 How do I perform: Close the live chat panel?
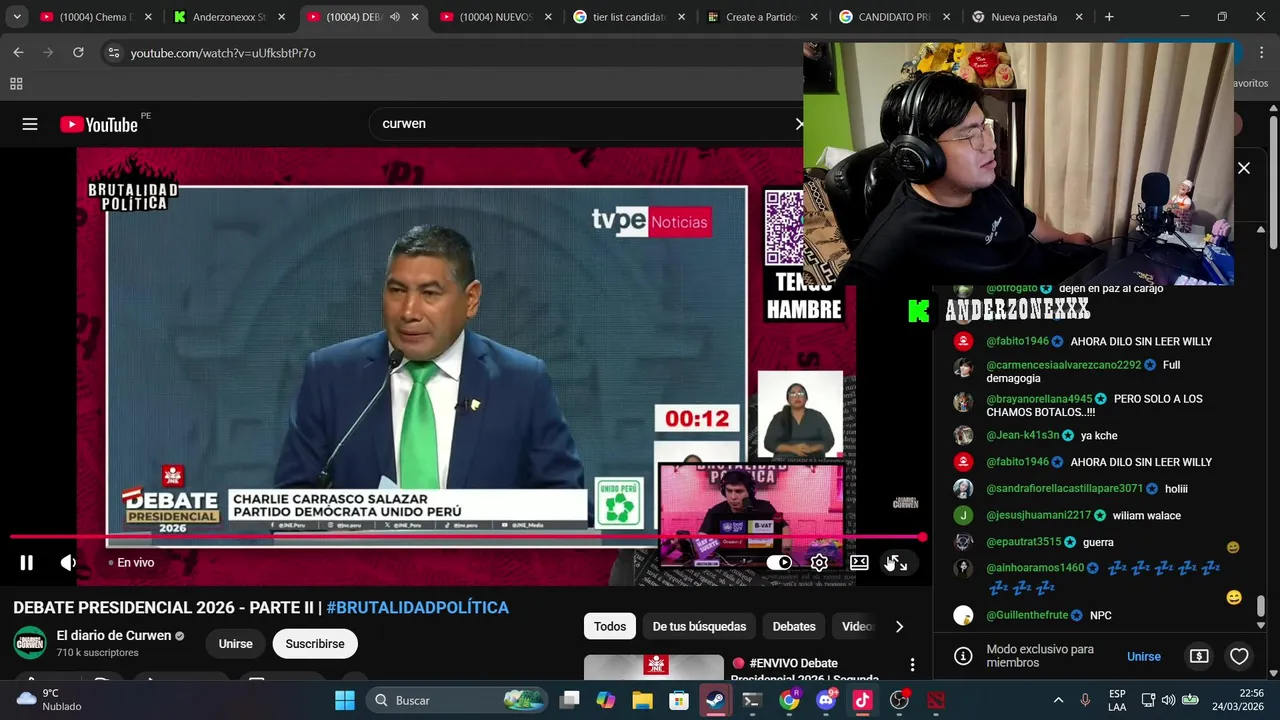[1244, 168]
